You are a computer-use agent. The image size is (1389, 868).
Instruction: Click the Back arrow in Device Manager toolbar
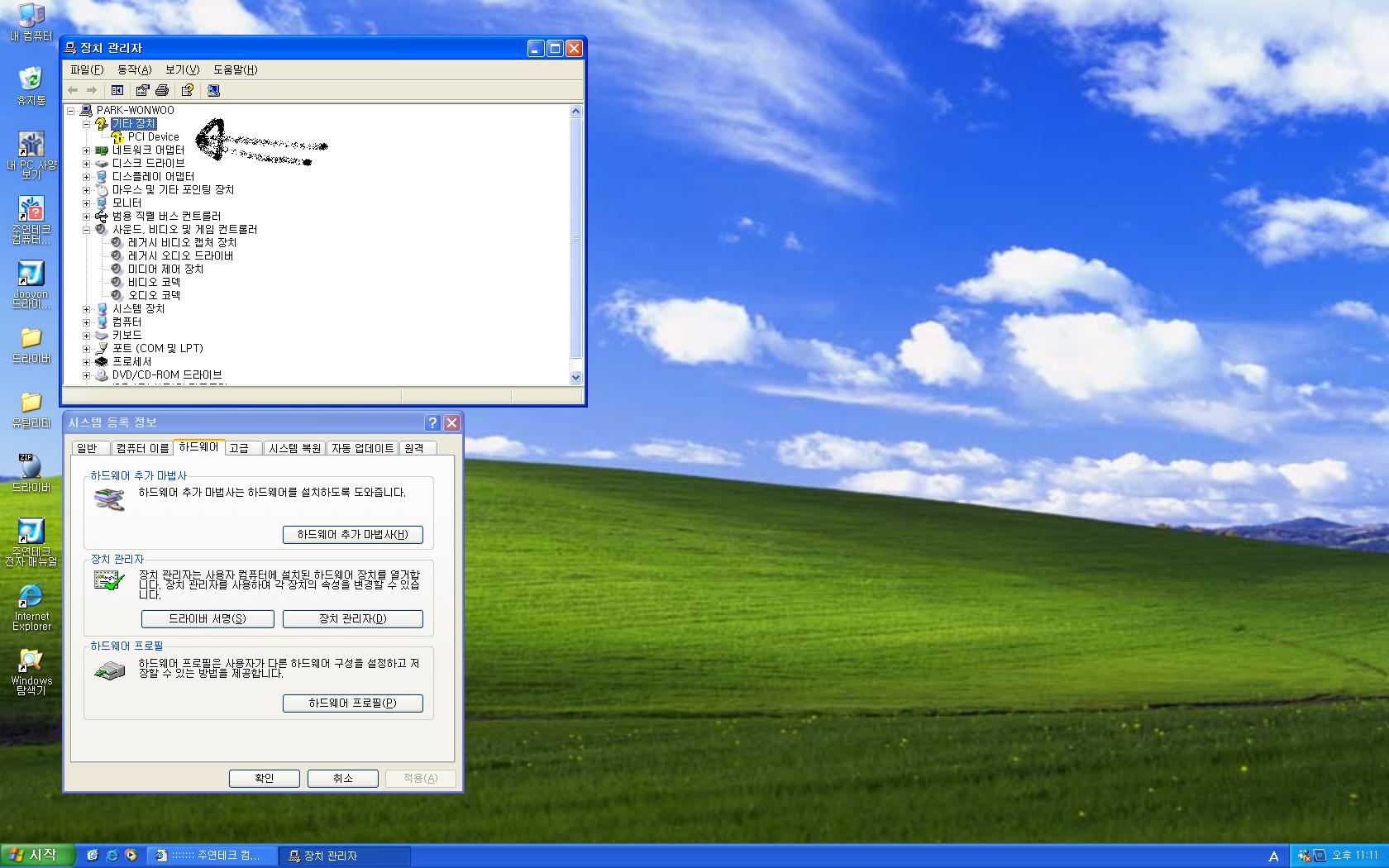(x=73, y=90)
